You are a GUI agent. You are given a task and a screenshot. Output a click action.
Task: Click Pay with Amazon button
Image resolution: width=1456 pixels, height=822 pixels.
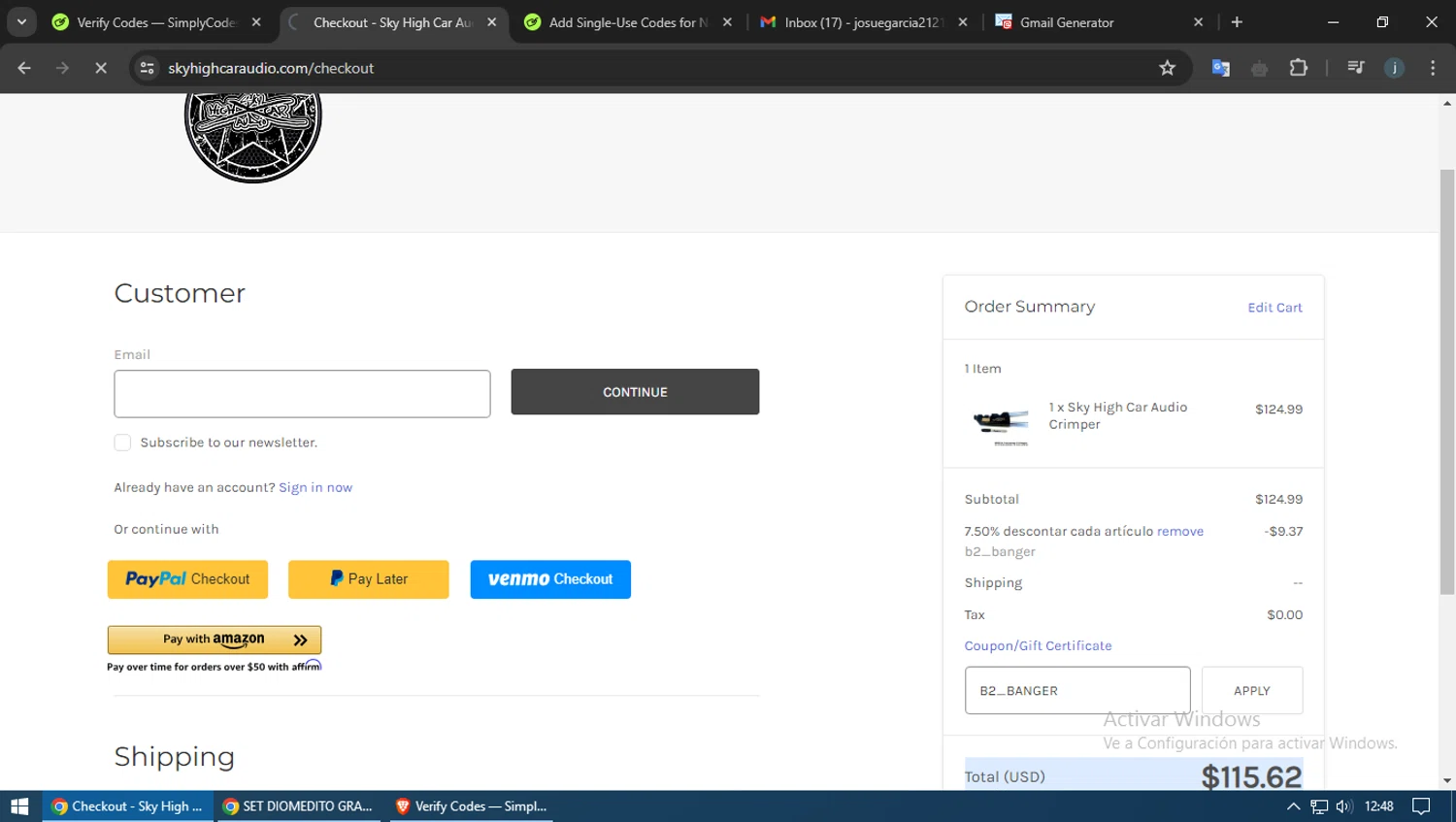[x=215, y=640]
